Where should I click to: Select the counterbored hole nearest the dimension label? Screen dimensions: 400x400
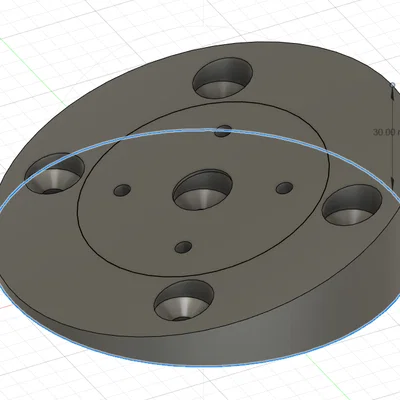[x=352, y=205]
